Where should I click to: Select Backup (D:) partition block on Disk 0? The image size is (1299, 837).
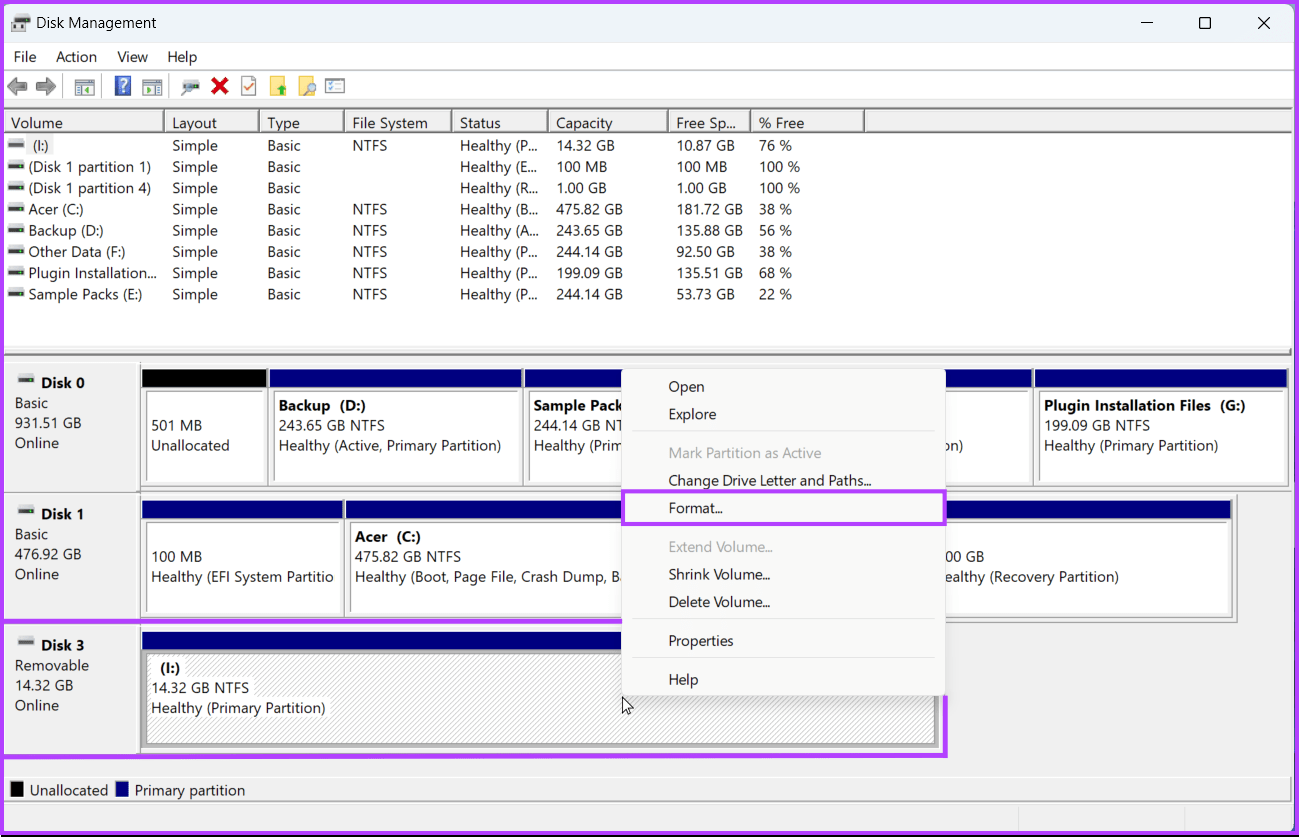396,427
